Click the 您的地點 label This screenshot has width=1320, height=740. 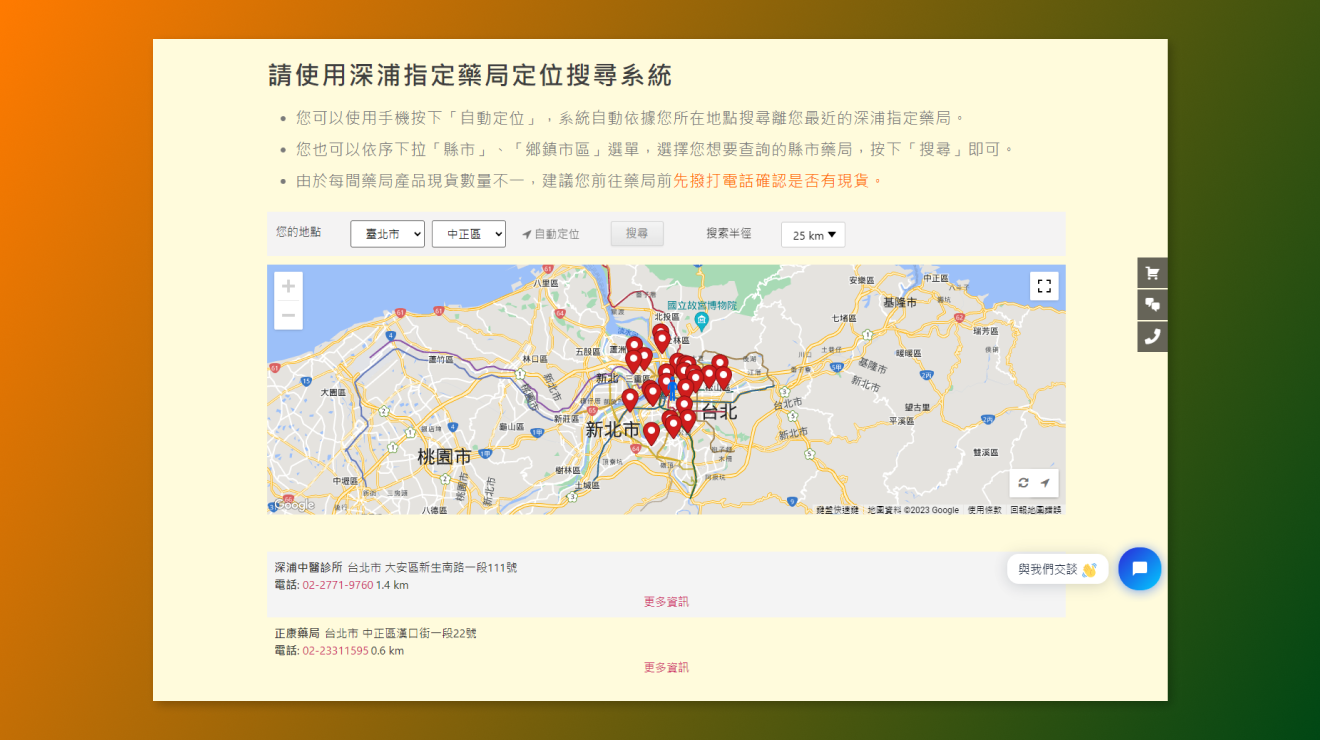(x=299, y=232)
